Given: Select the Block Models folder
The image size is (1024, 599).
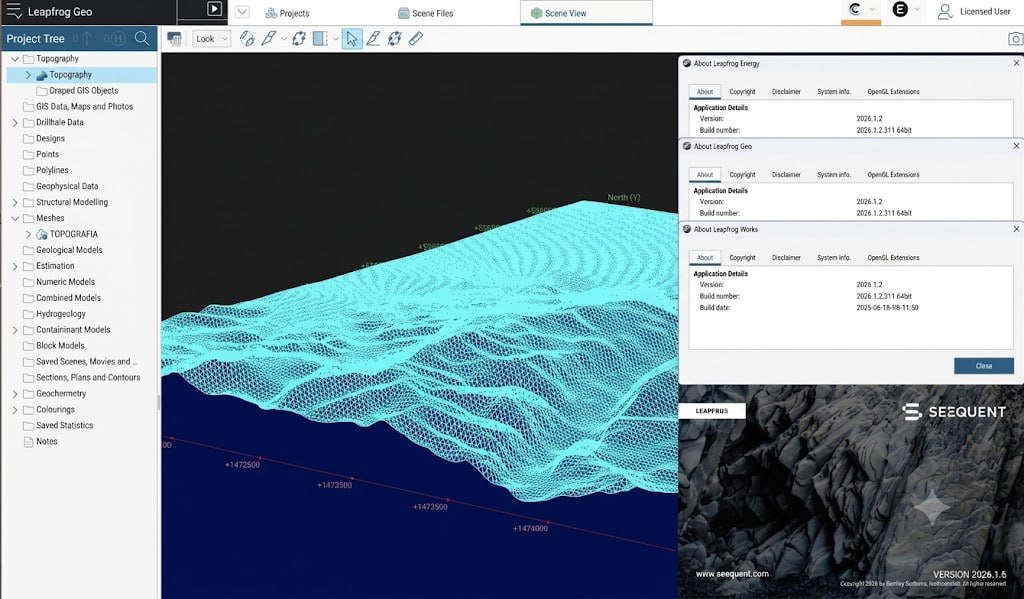Looking at the screenshot, I should (x=54, y=346).
